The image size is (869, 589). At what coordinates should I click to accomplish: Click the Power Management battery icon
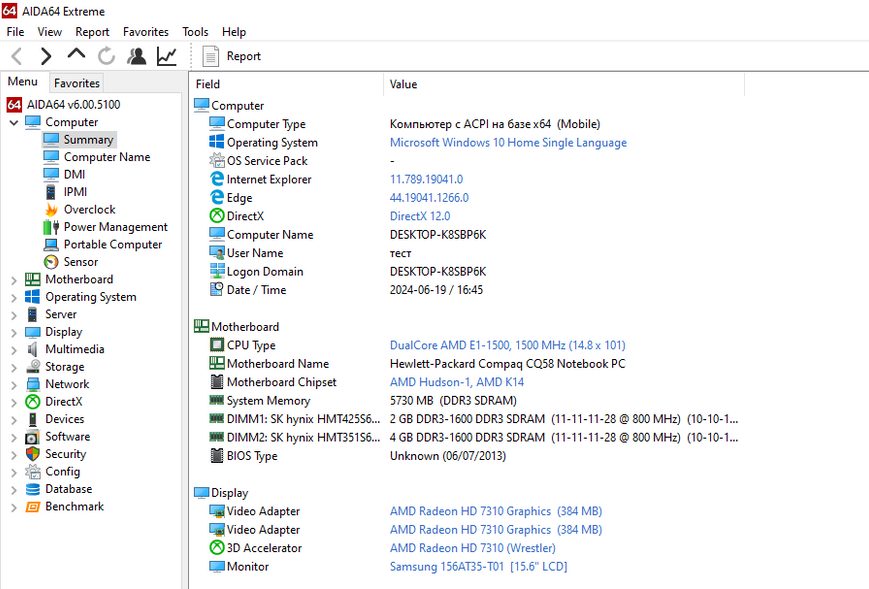pyautogui.click(x=51, y=227)
